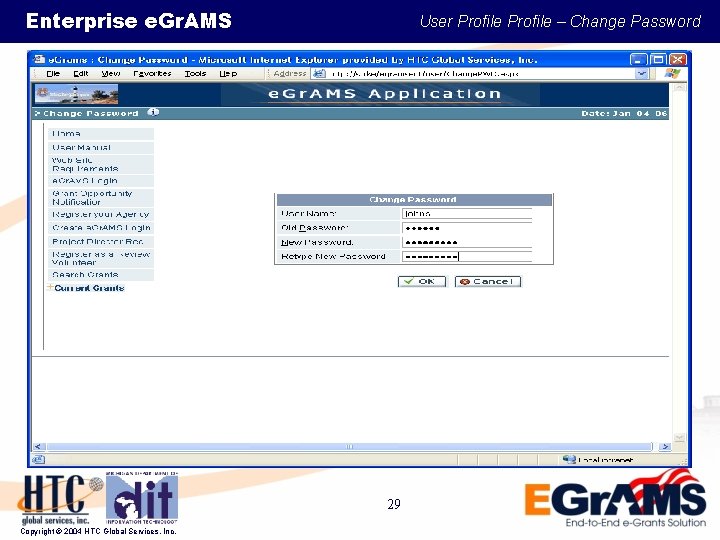The image size is (720, 540).
Task: Open the File menu
Action: [x=53, y=73]
